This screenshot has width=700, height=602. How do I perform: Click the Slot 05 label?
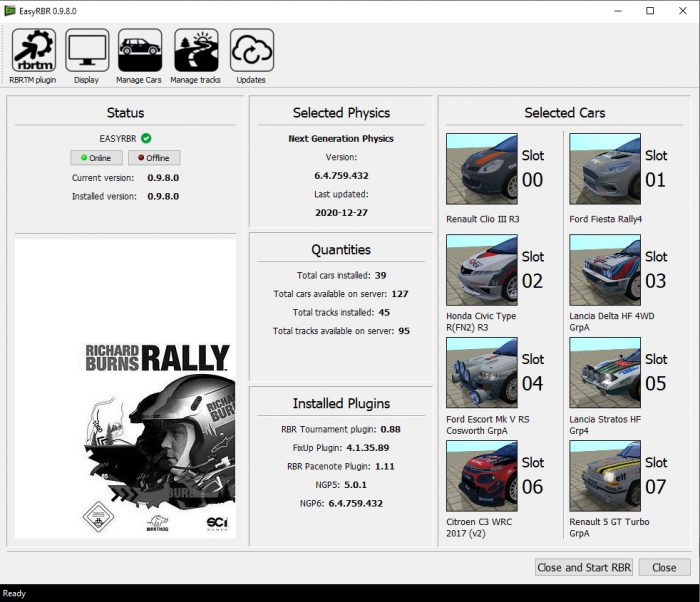[x=656, y=372]
